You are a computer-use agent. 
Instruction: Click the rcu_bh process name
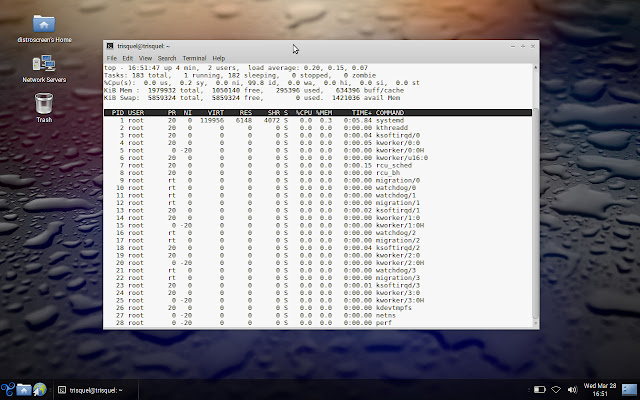[x=388, y=173]
